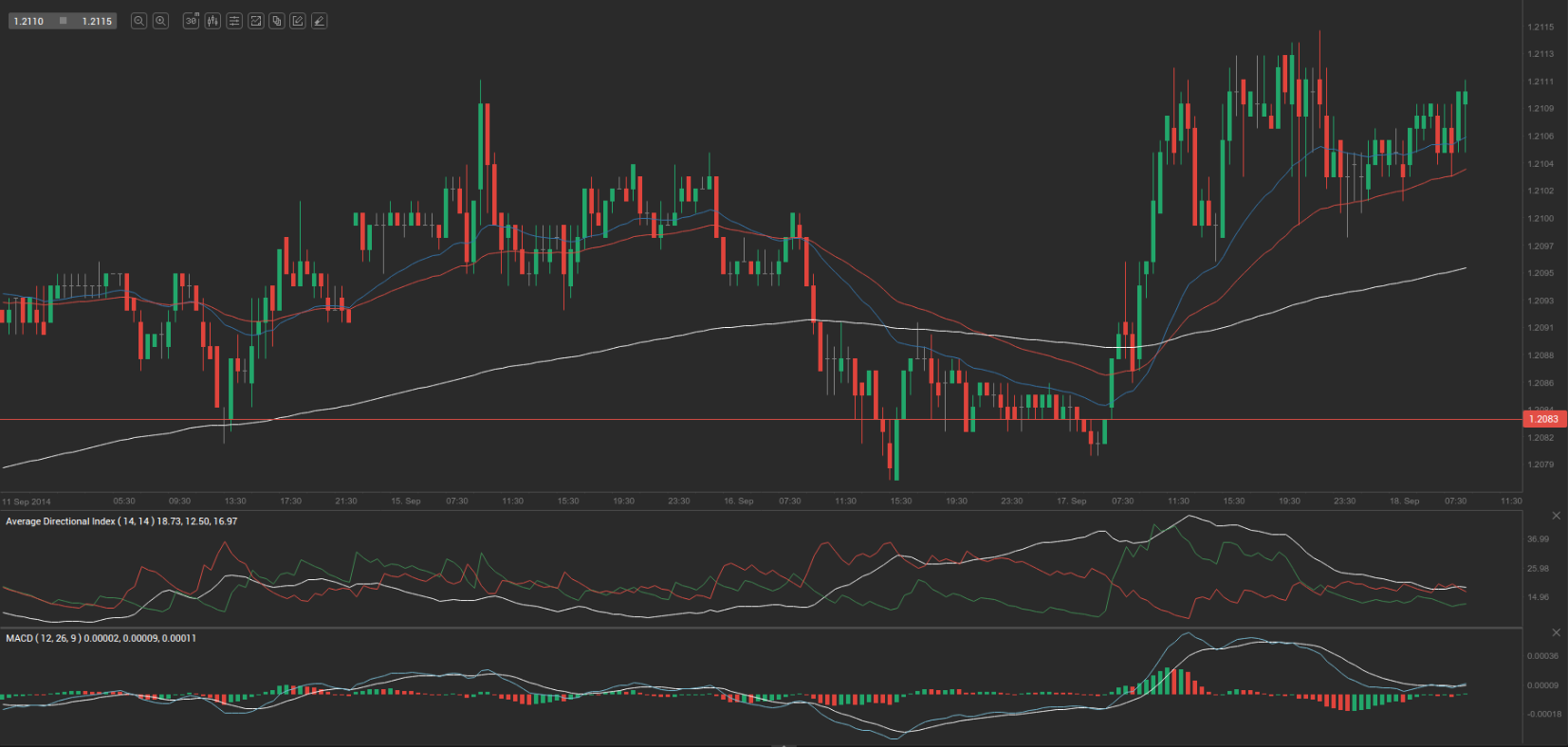The width and height of the screenshot is (1568, 747).
Task: Click the 1.2110 sell price
Action: pyautogui.click(x=28, y=21)
